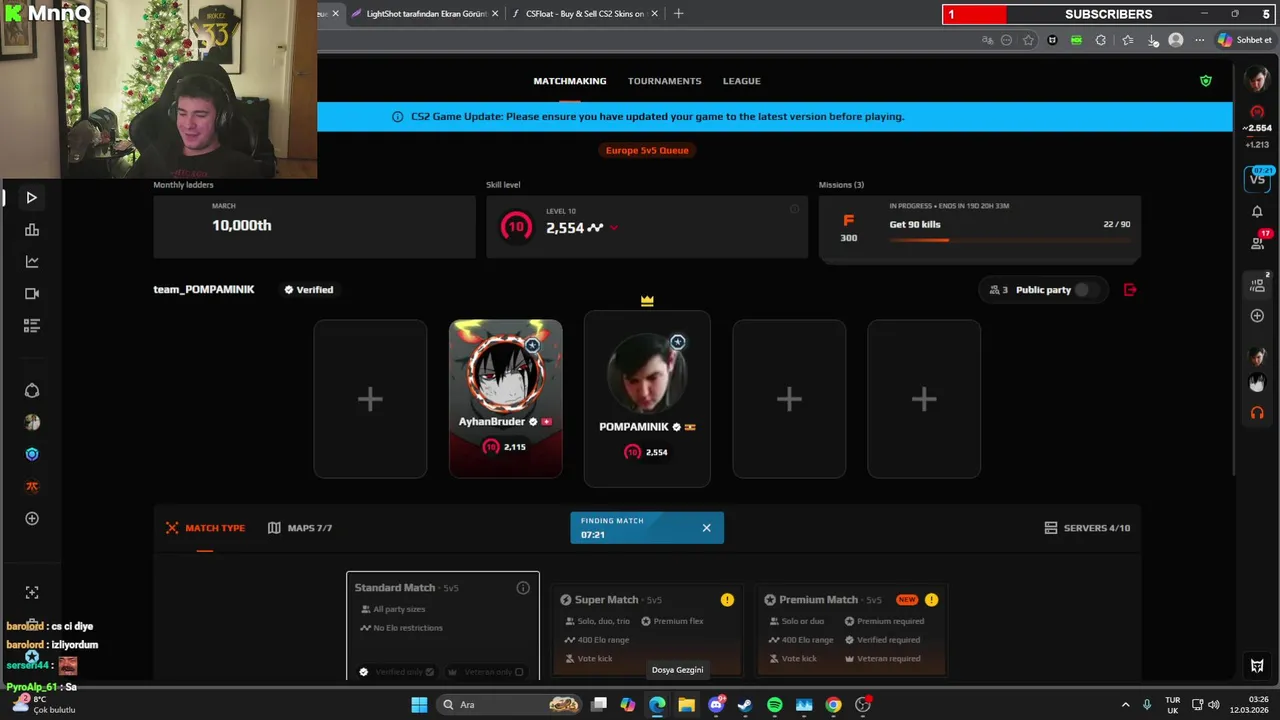Open a new browser tab
Screen dimensions: 1280x720
[679, 14]
